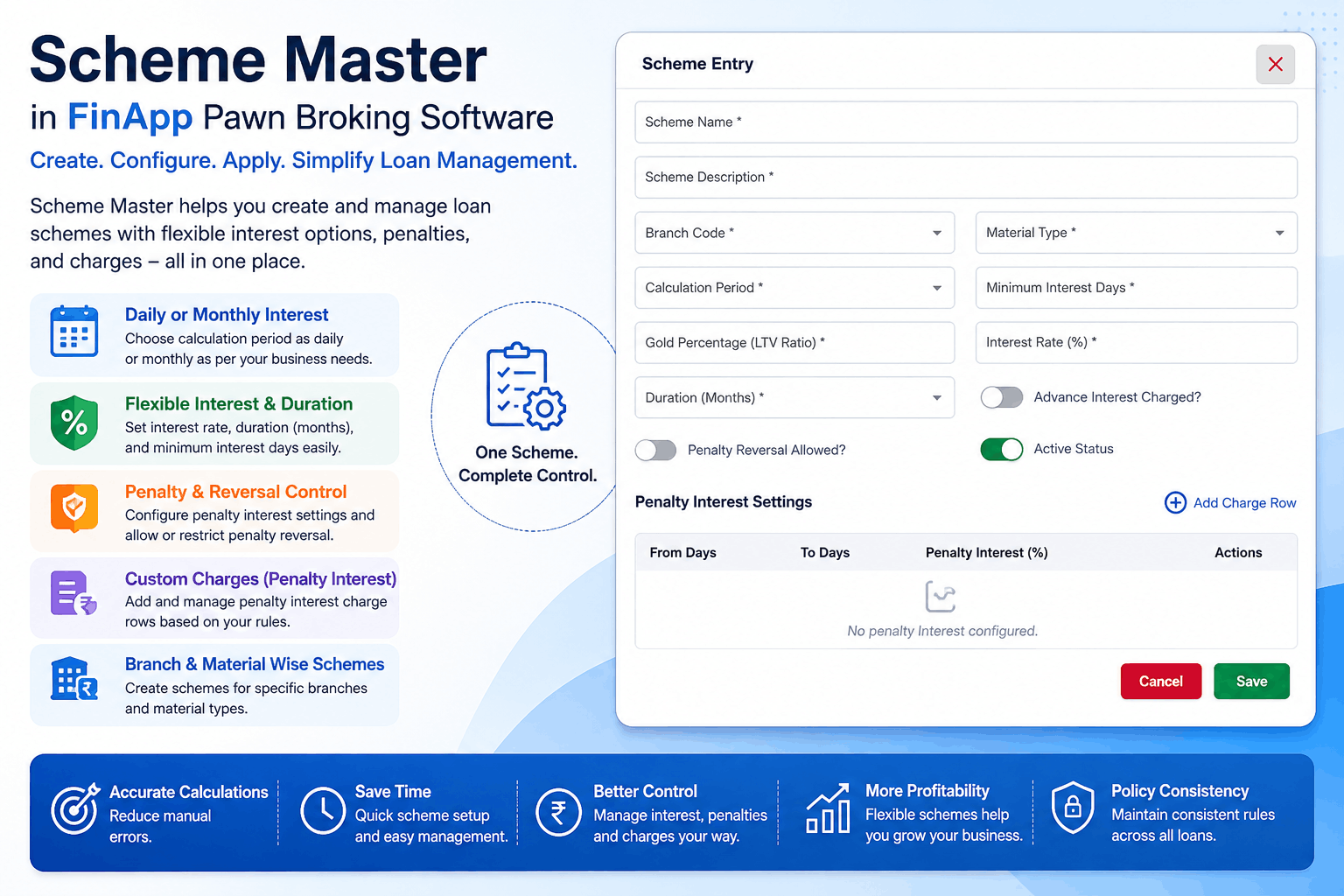The height and width of the screenshot is (896, 1344).
Task: Click the Penalty & Reversal Control heading
Action: (x=236, y=492)
